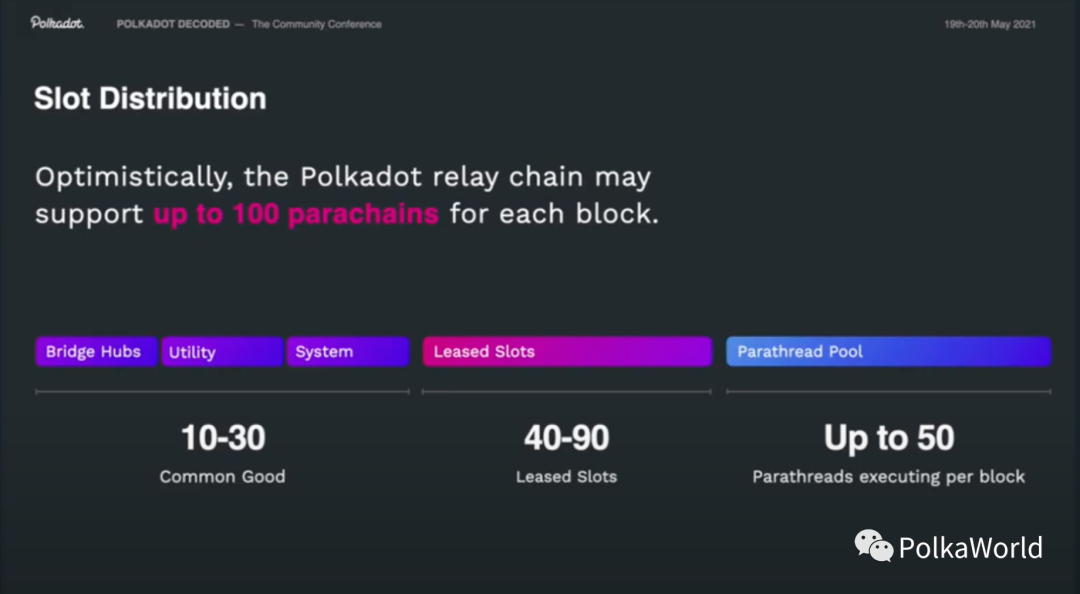Select the POLKADOT DECODED header text
The image size is (1080, 594).
pos(172,24)
